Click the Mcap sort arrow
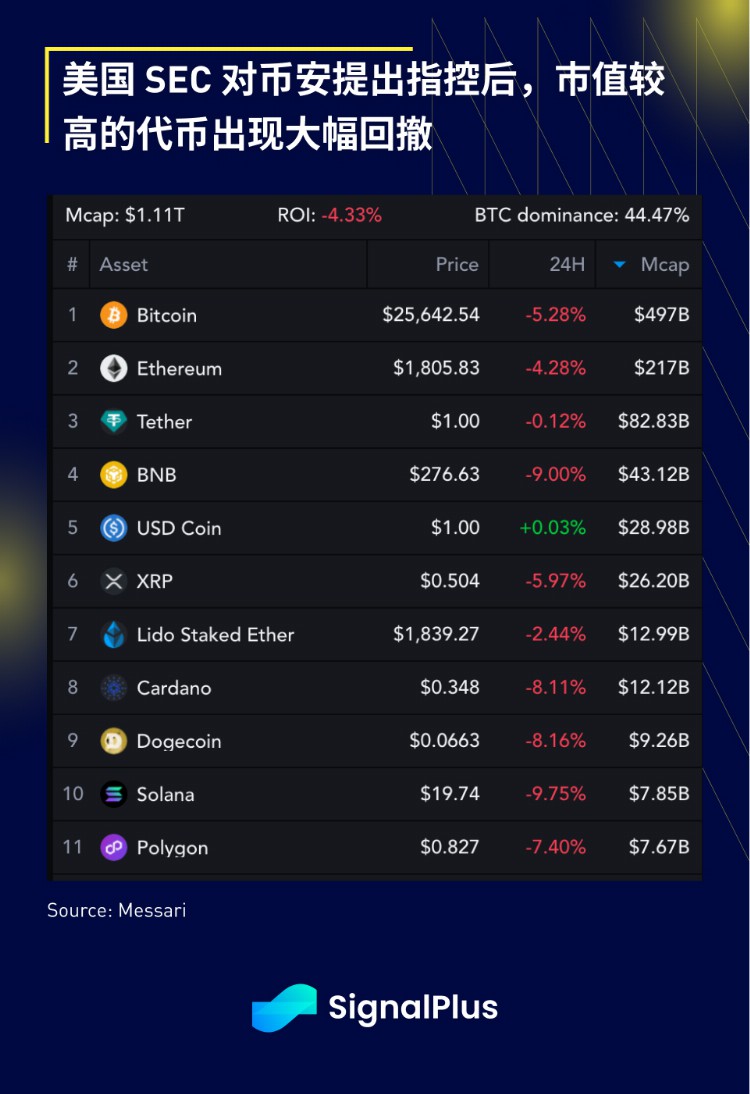The height and width of the screenshot is (1094, 750). (x=620, y=265)
